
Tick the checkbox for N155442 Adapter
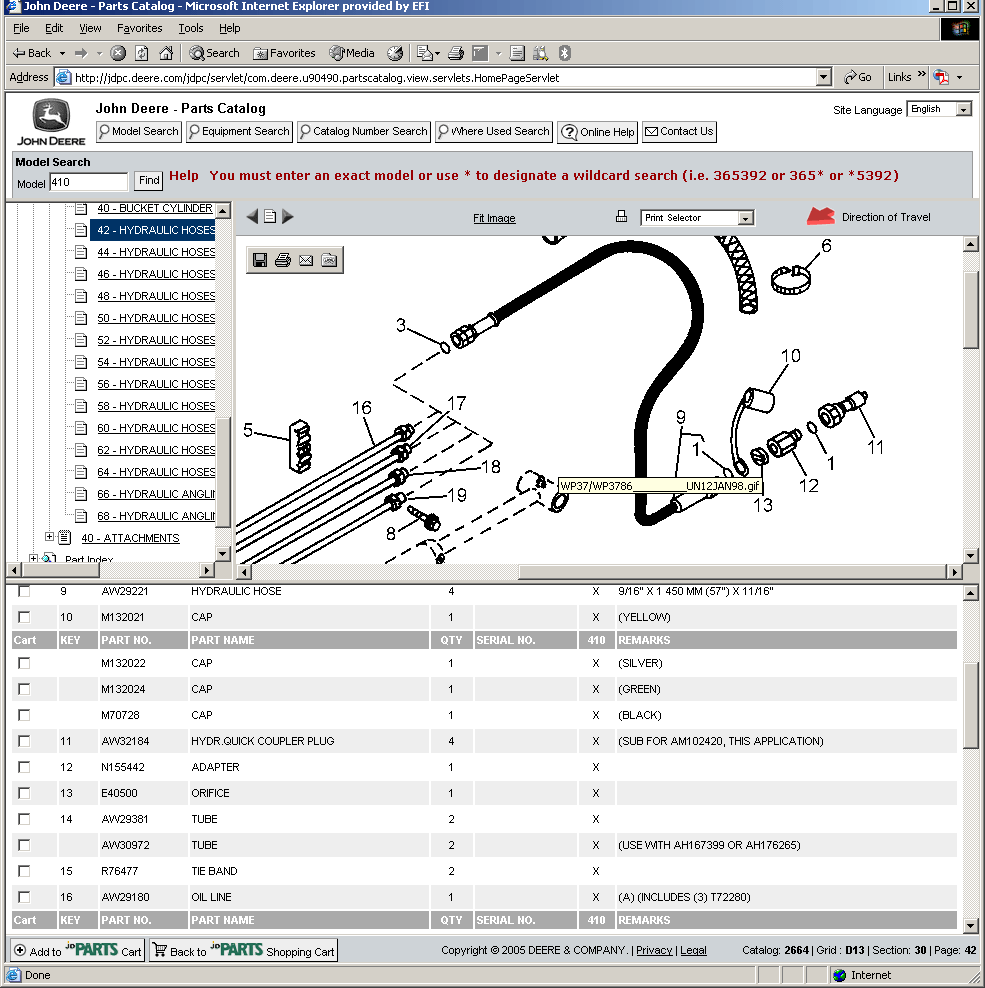(24, 767)
